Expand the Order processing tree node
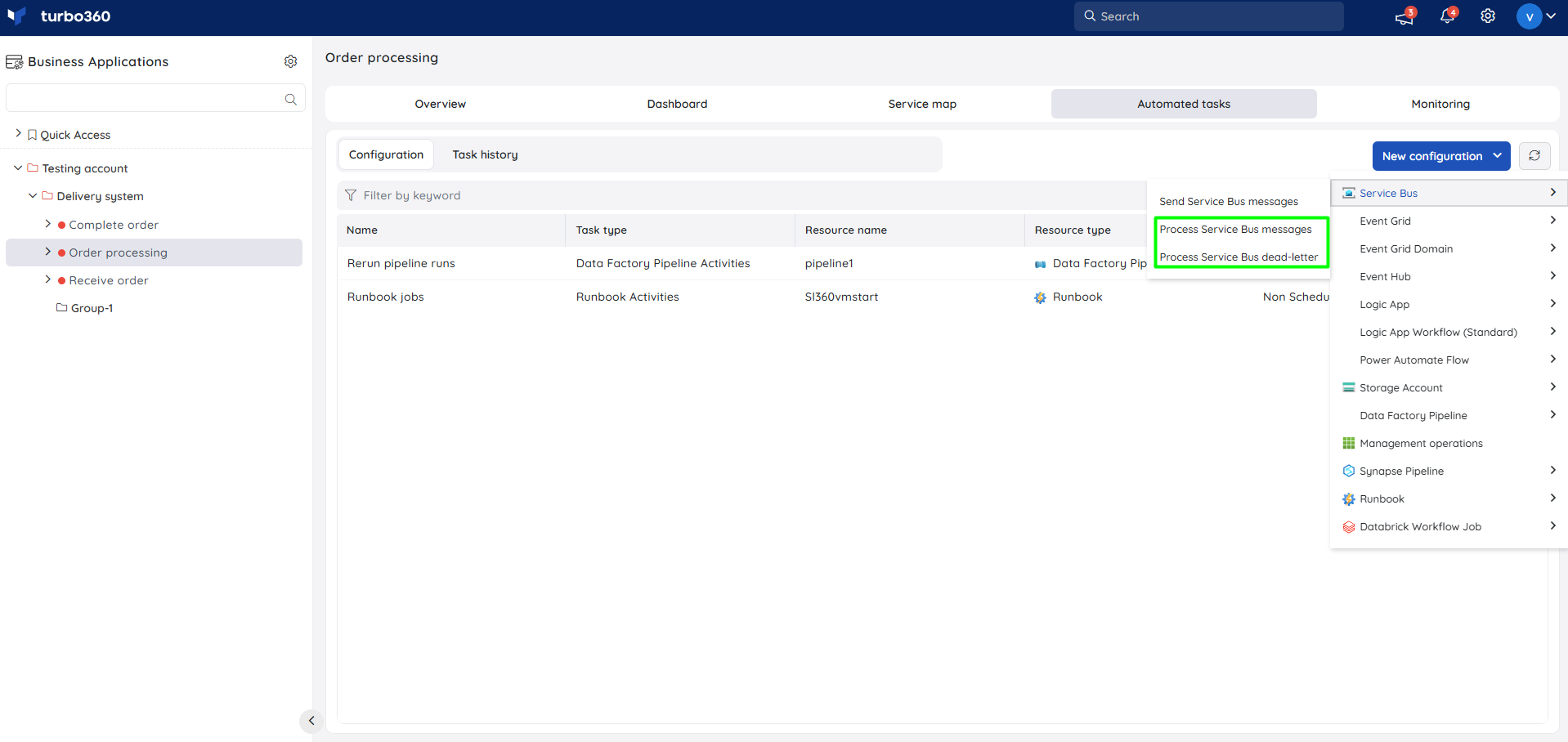The image size is (1568, 742). tap(47, 251)
